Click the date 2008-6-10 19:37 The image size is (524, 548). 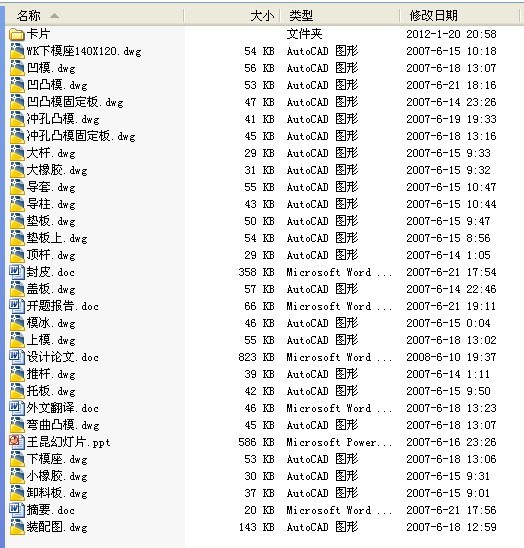[x=451, y=357]
